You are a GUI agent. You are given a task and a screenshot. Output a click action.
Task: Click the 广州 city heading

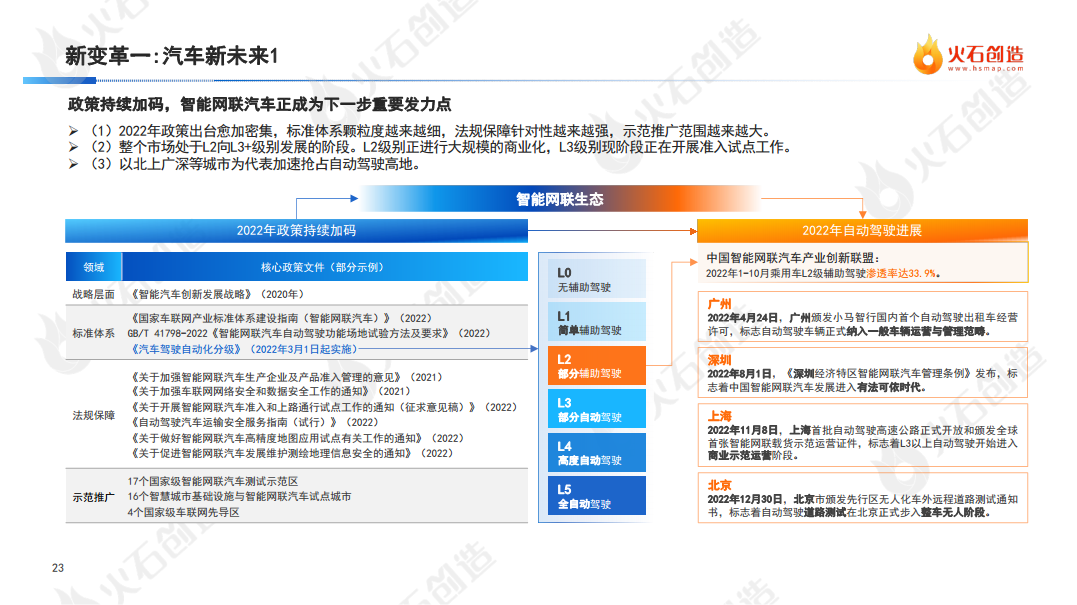tap(719, 304)
